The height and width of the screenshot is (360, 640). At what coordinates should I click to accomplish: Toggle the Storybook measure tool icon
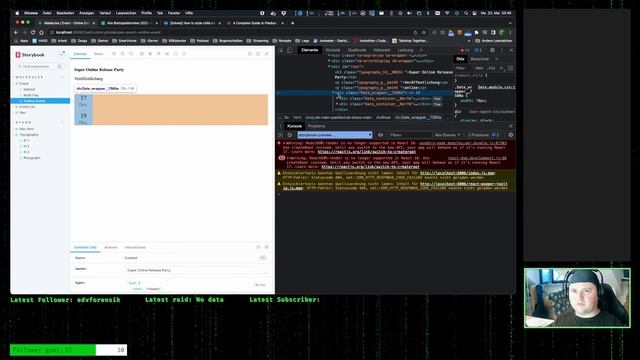[x=167, y=54]
